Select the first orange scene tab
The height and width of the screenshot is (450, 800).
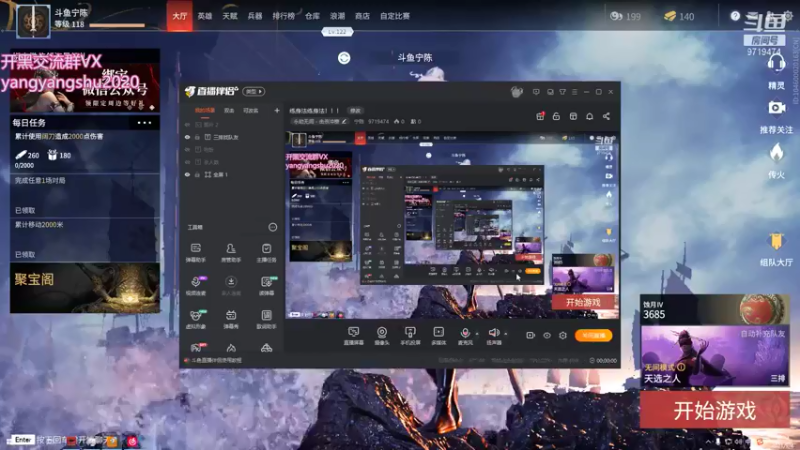(205, 110)
